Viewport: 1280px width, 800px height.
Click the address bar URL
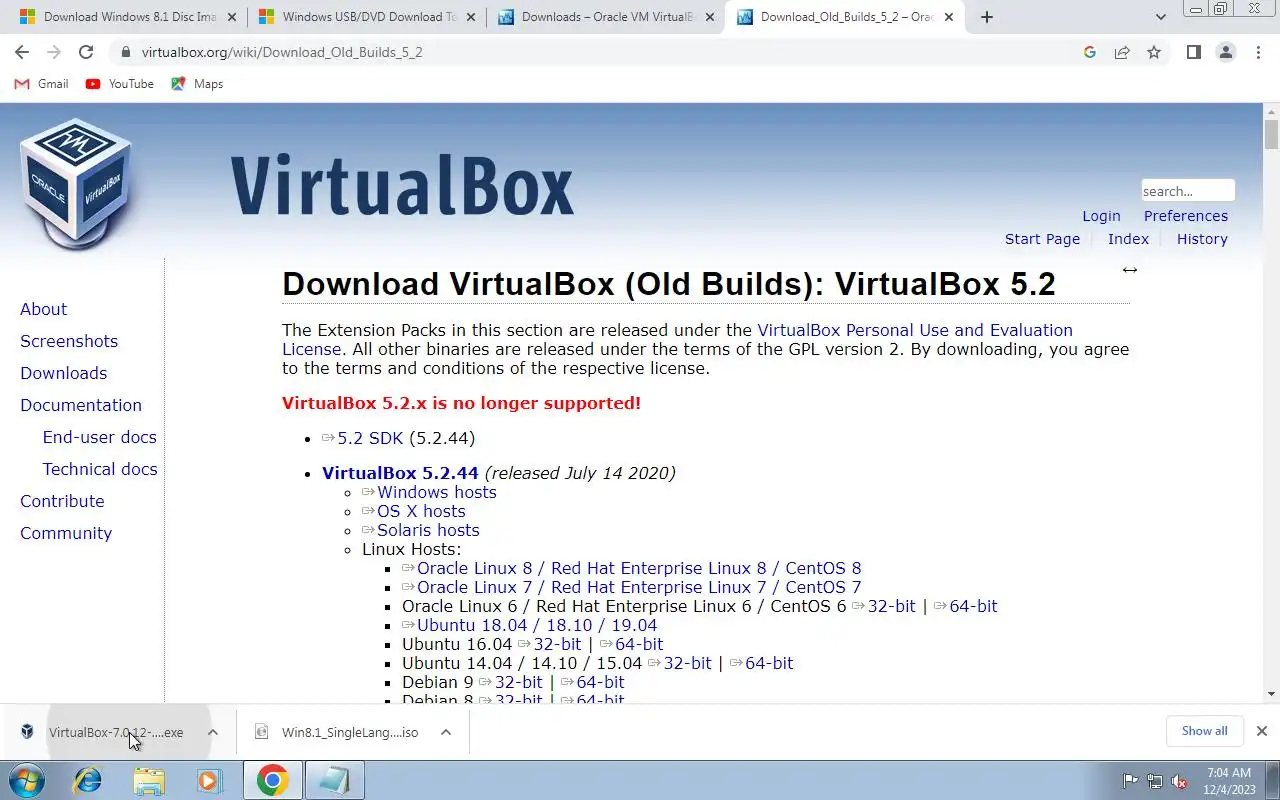tap(282, 52)
